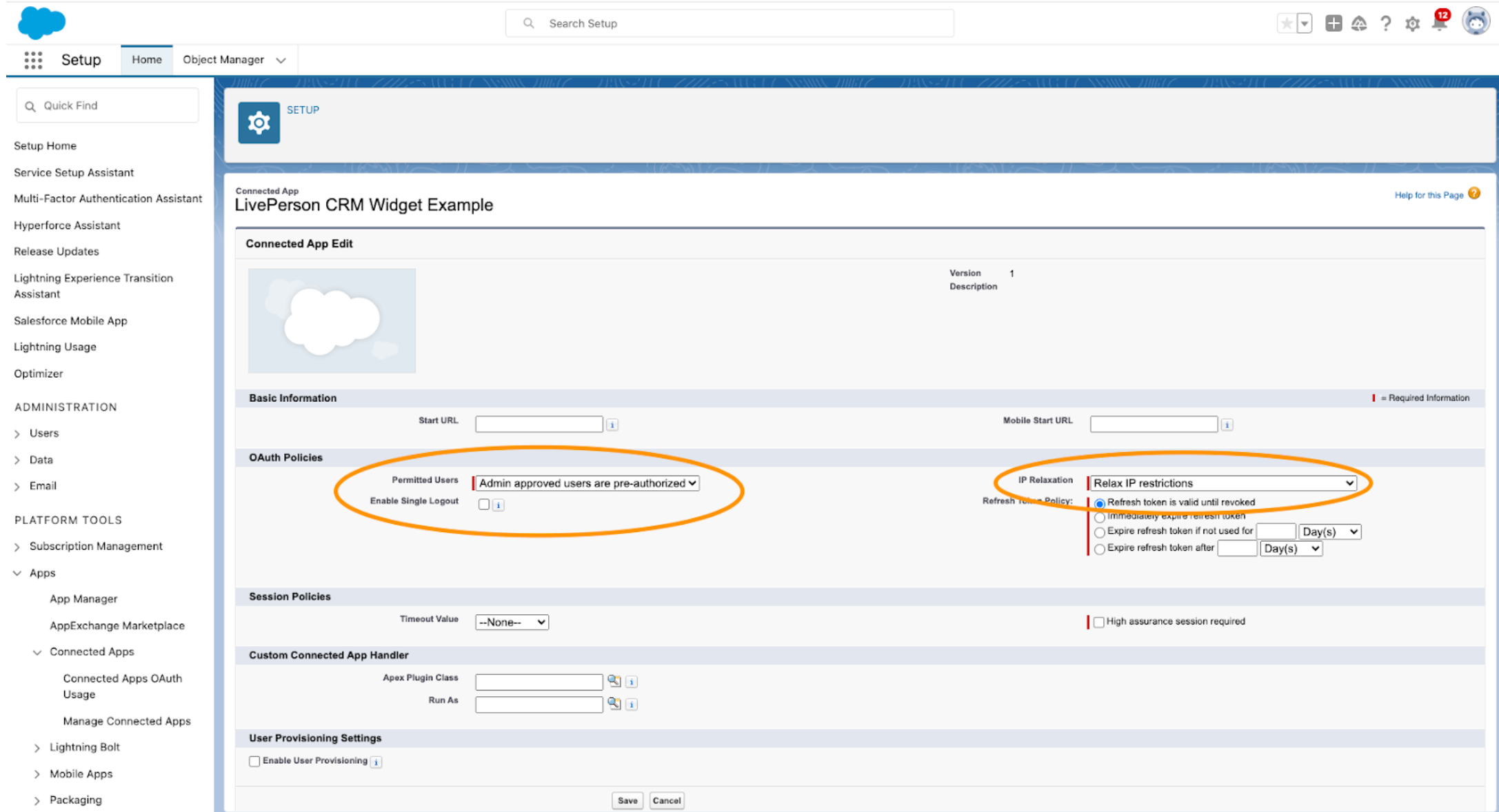Open the notifications bell icon
The image size is (1499, 812).
point(1440,22)
